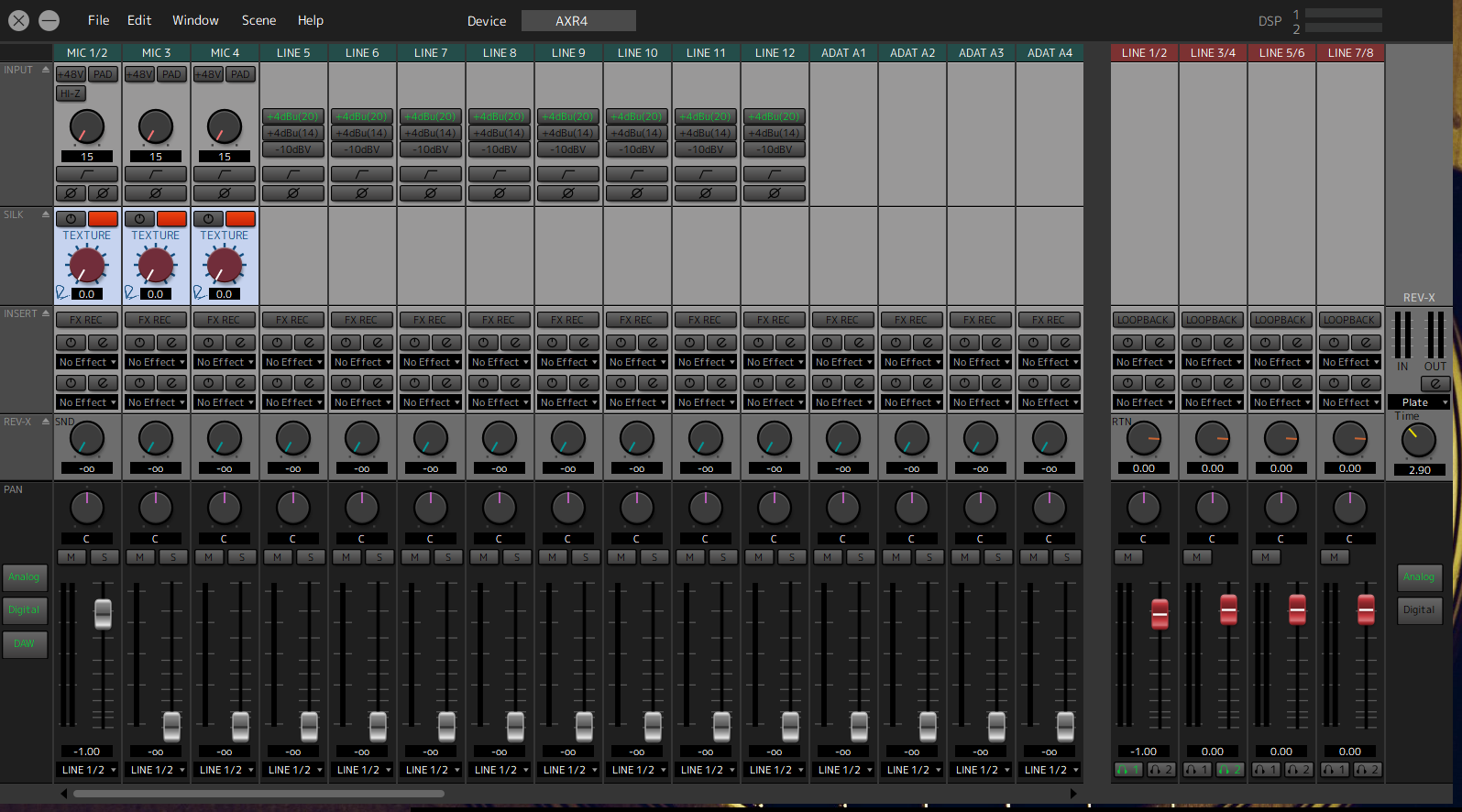Enable HI-Z on the MIC 1/2 channel
Screen dimensions: 1462x812
[71, 93]
